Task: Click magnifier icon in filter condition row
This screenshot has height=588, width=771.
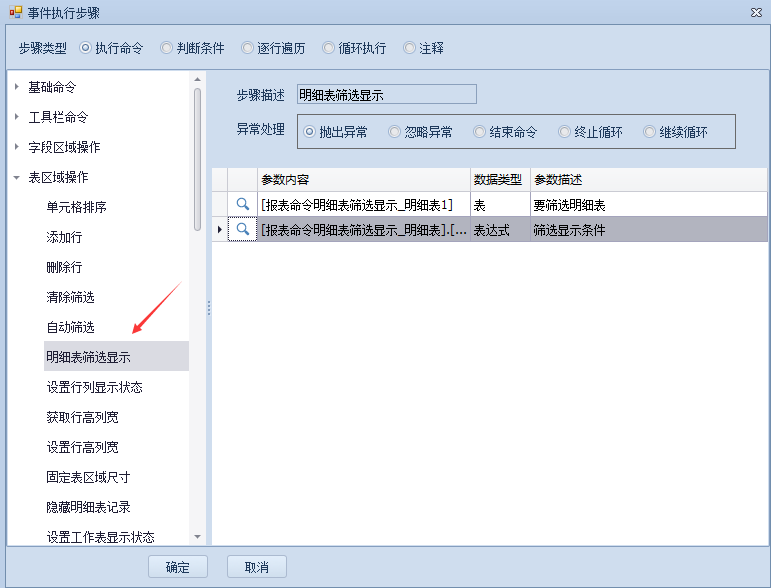Action: [242, 230]
